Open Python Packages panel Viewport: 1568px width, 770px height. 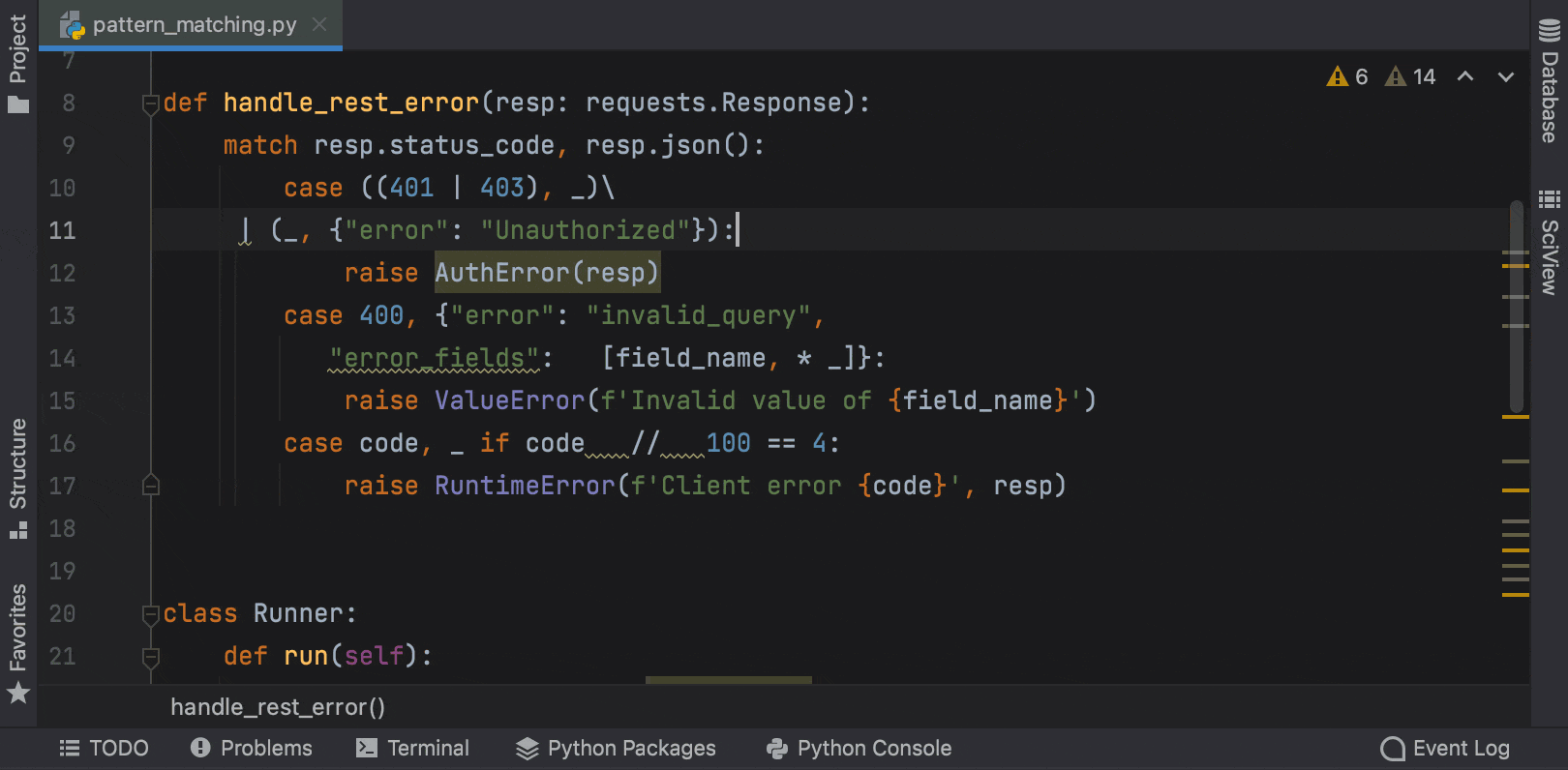pos(616,748)
